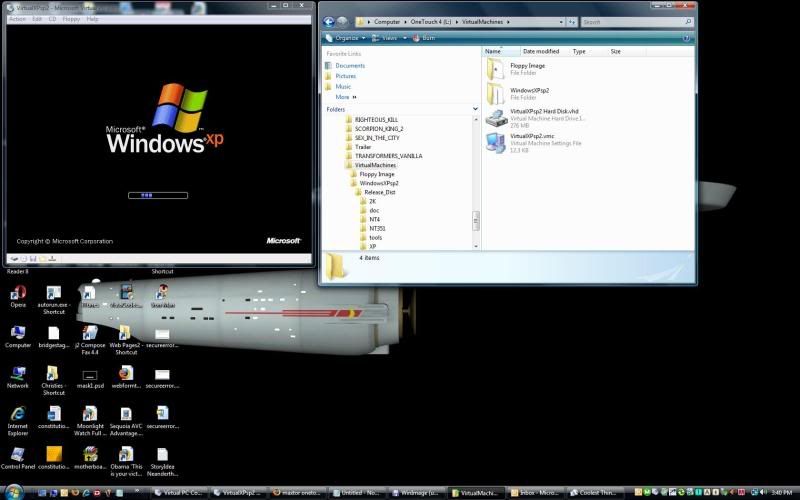Expand More favorite links
This screenshot has height=500, width=800.
coord(346,97)
